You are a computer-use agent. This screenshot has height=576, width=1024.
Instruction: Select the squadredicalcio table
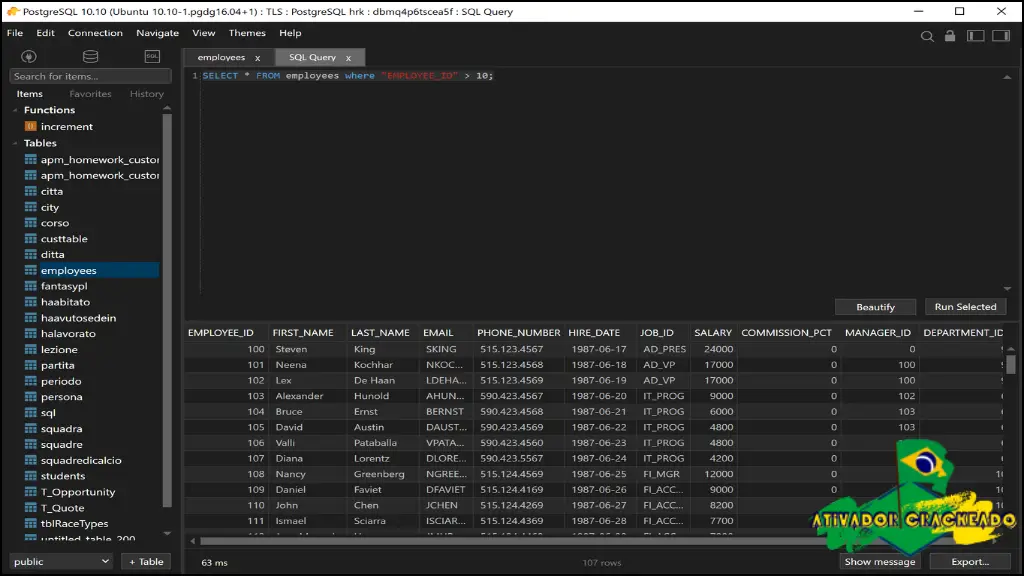pyautogui.click(x=81, y=460)
